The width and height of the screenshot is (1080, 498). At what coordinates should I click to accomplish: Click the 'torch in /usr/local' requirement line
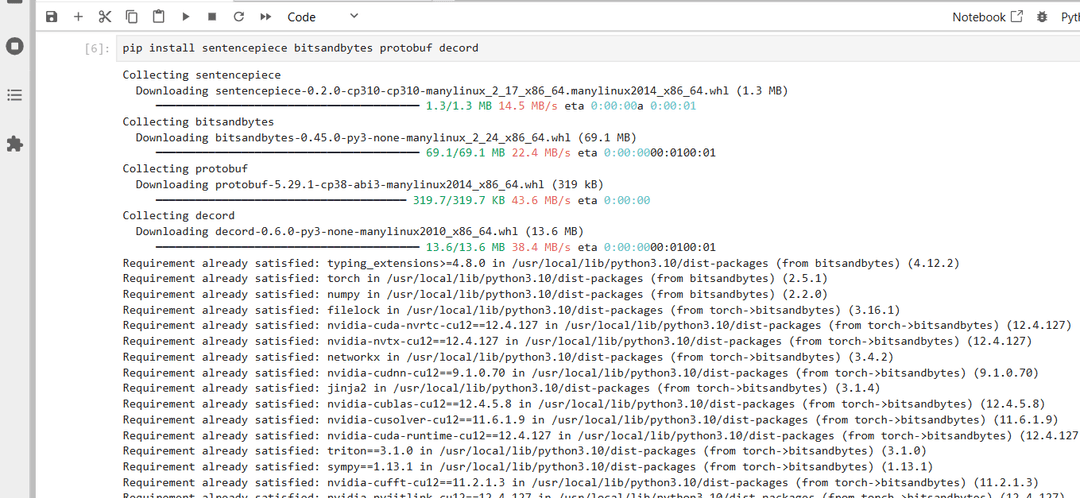click(x=475, y=278)
